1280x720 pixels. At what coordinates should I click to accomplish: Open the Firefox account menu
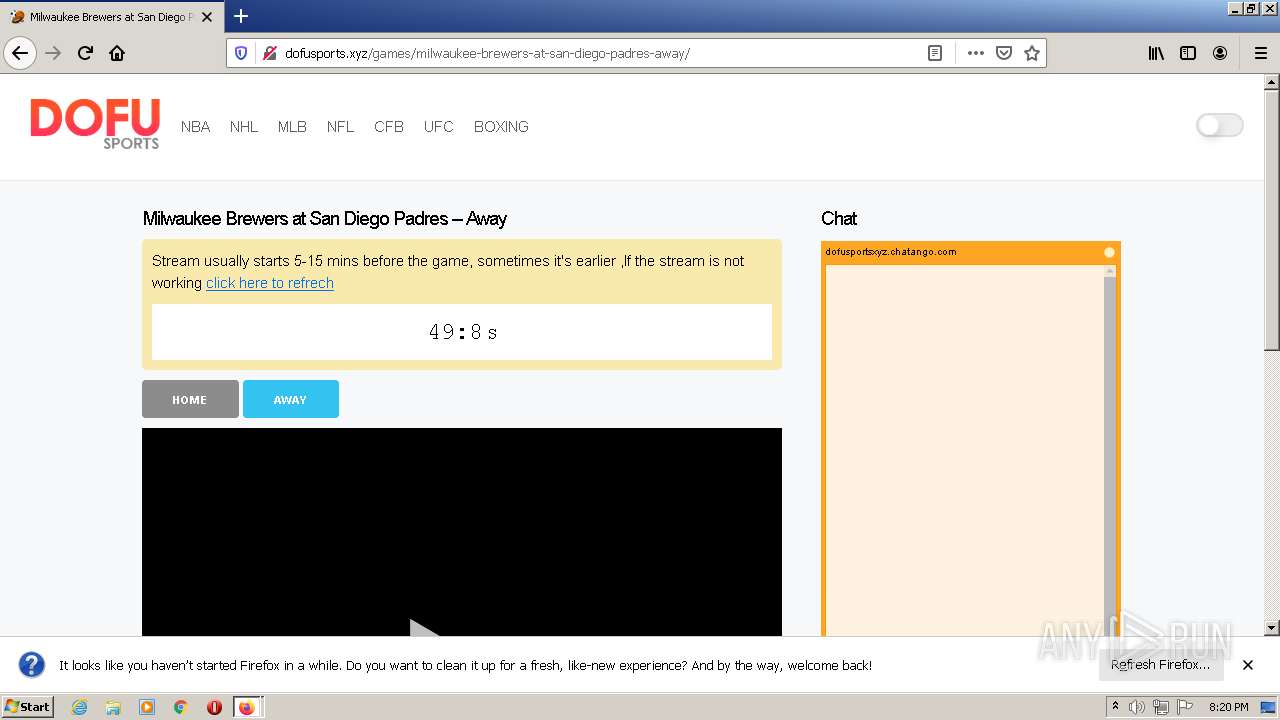point(1220,53)
